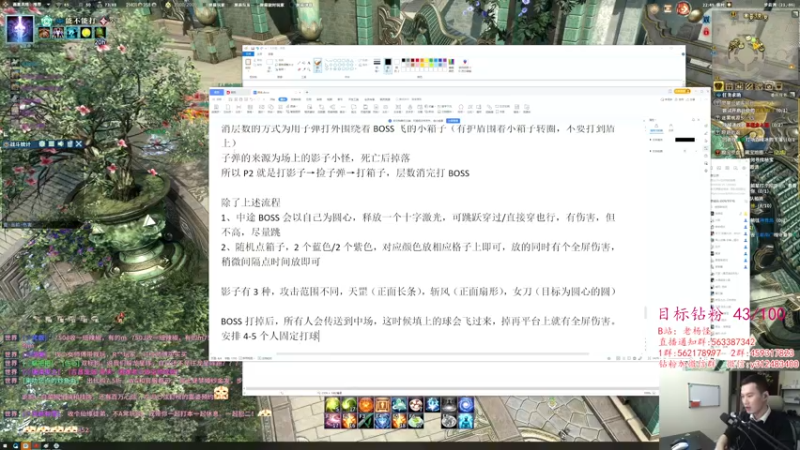Click the character portrait in the game HUD
The width and height of the screenshot is (800, 450).
[x=20, y=29]
